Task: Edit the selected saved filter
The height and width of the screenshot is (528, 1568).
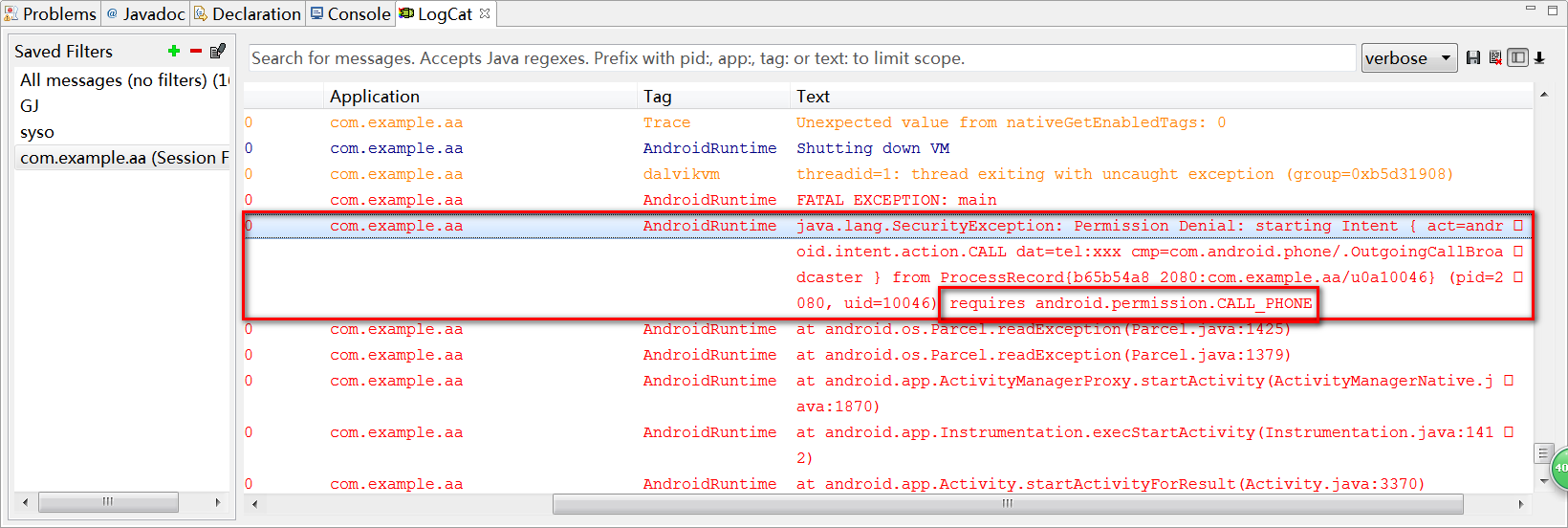Action: (218, 51)
